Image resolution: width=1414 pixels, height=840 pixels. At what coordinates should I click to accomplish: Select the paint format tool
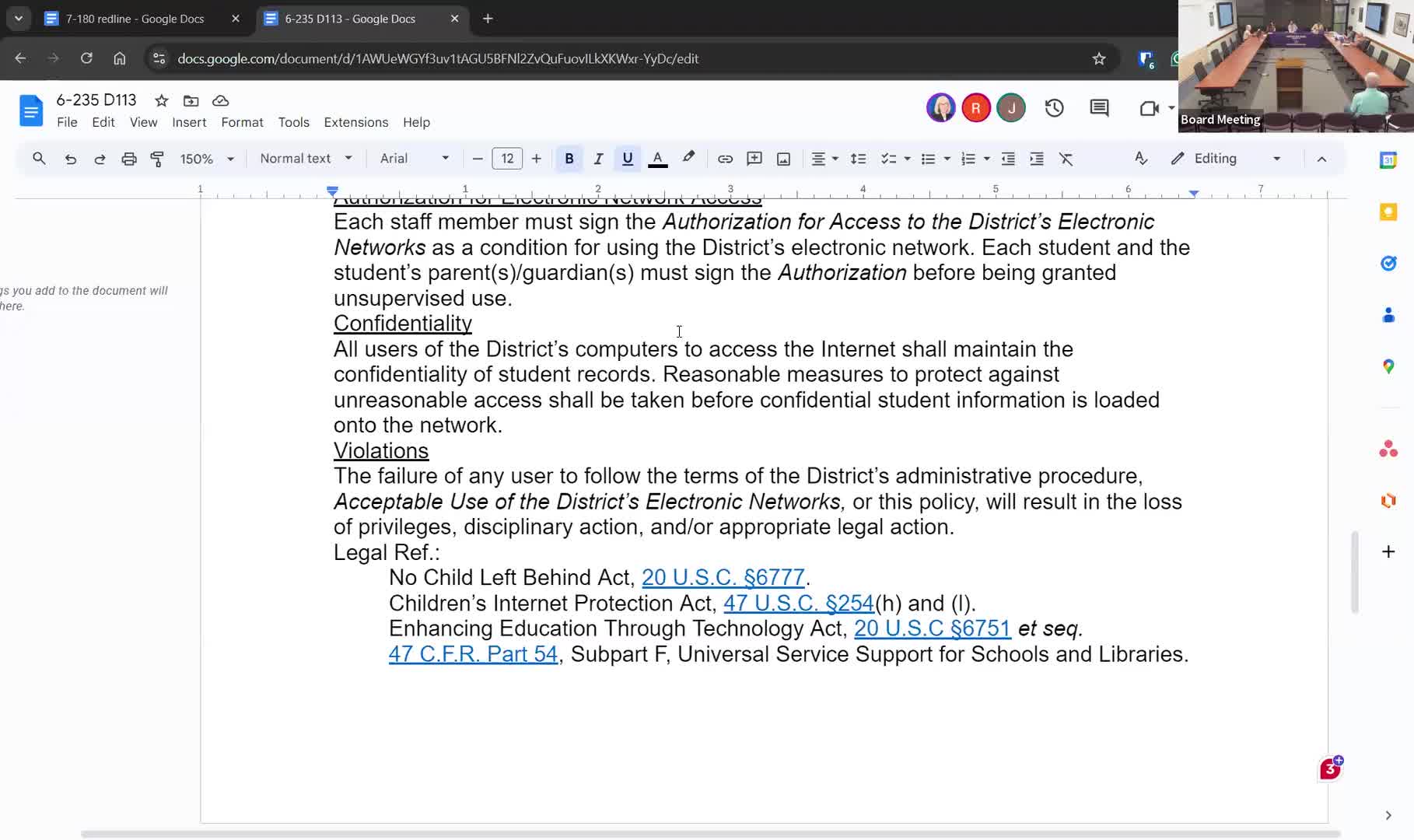click(157, 159)
